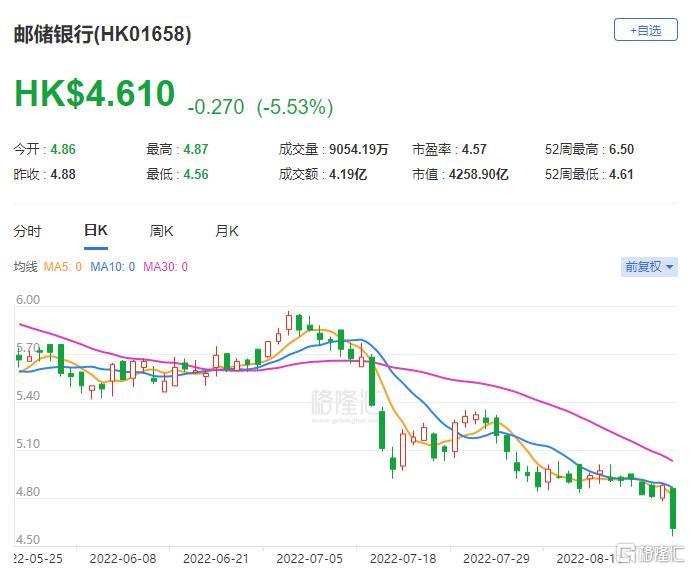The width and height of the screenshot is (691, 570).
Task: Click 最低 value 4.56
Action: click(x=196, y=175)
